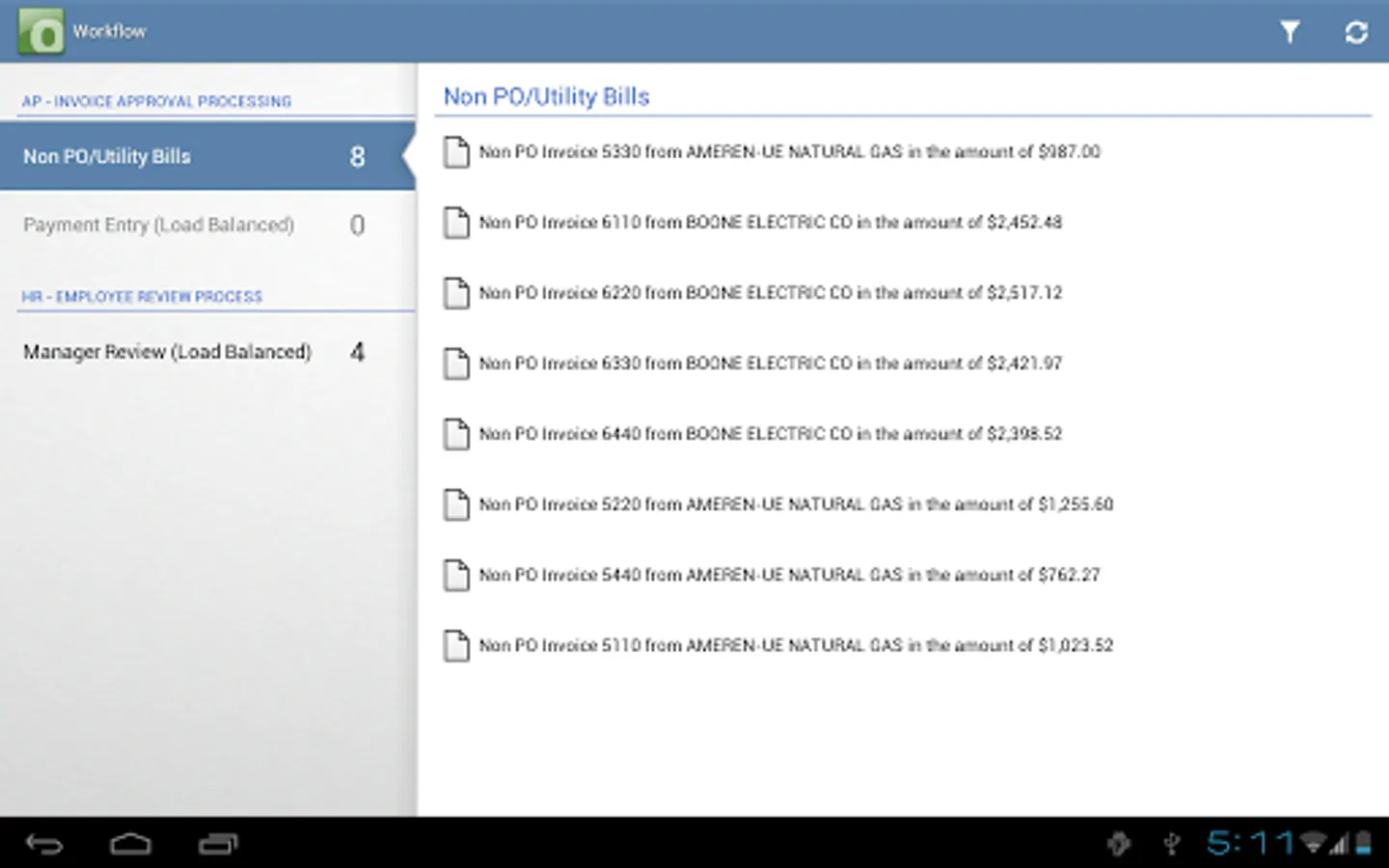
Task: Tap the battery status icon
Action: point(1364,844)
